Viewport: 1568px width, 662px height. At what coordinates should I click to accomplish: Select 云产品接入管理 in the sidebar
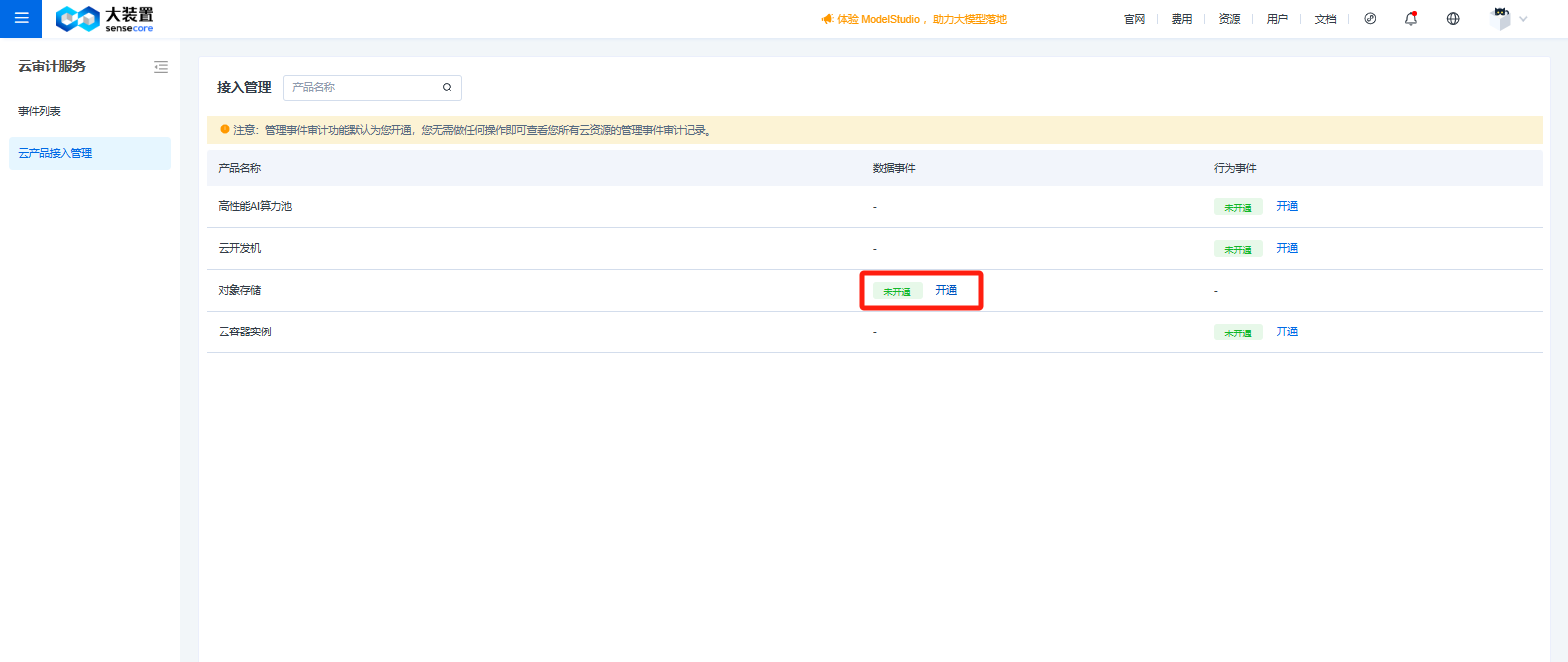(56, 153)
